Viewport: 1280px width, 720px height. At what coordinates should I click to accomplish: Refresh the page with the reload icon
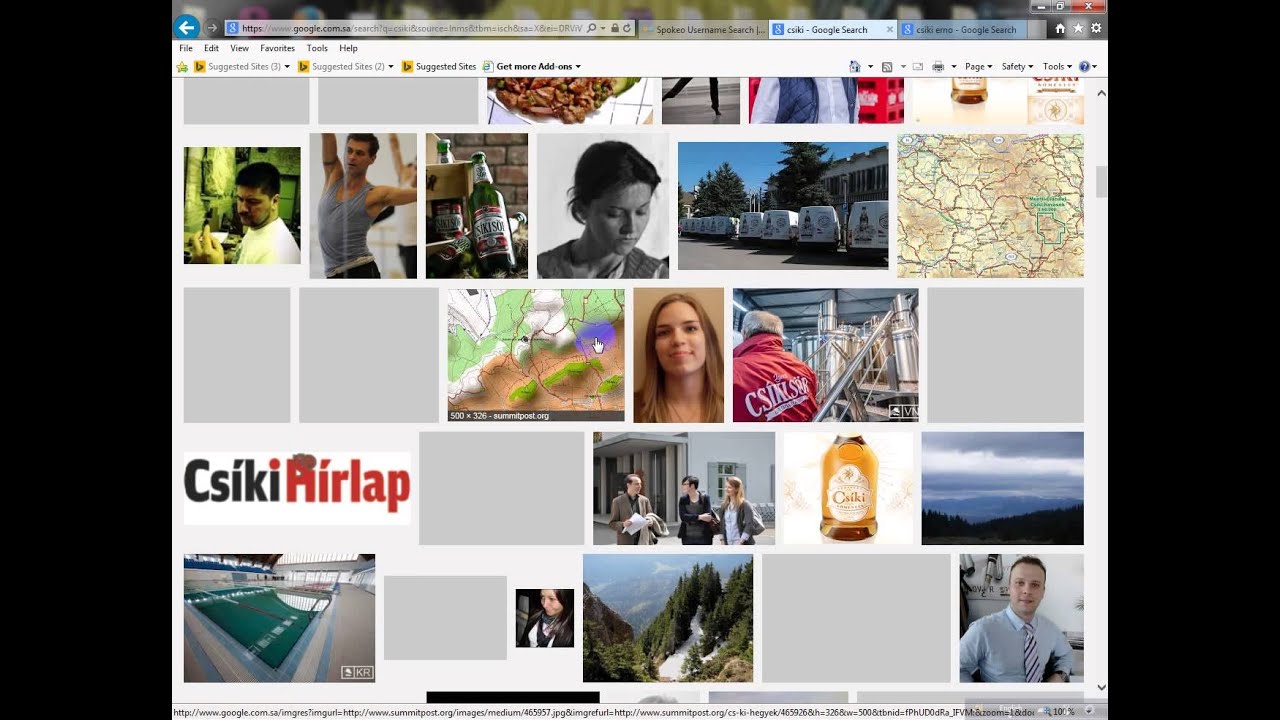pos(627,29)
